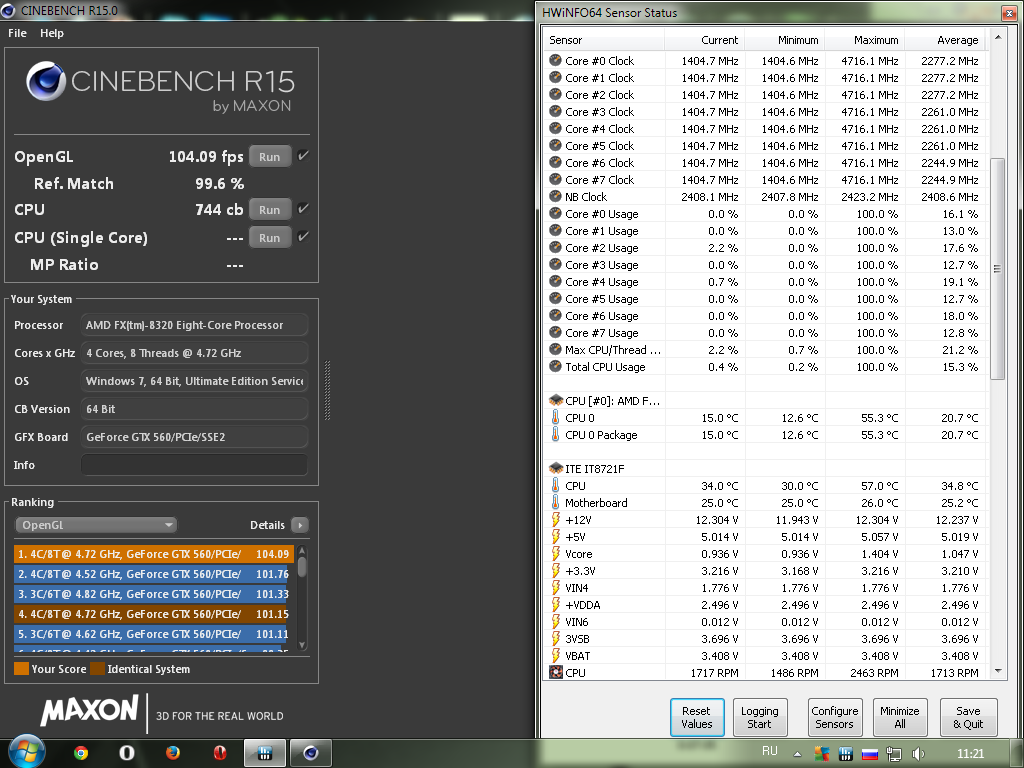
Task: Click the Motherboard temperature thermometer icon
Action: coord(555,502)
